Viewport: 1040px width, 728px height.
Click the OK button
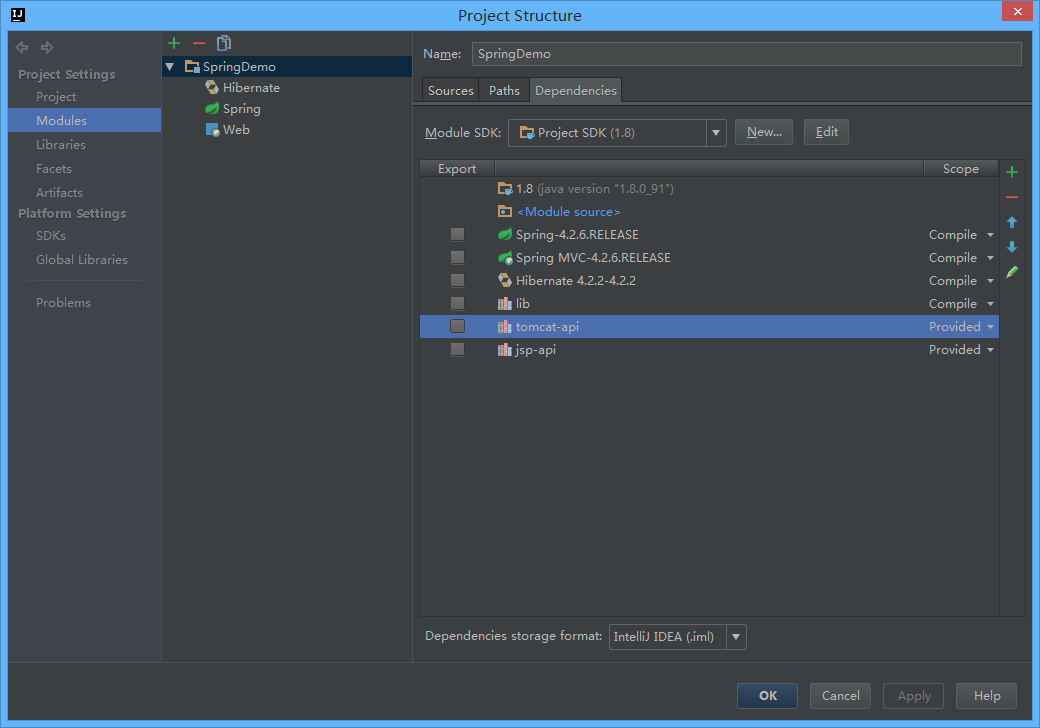pos(767,696)
